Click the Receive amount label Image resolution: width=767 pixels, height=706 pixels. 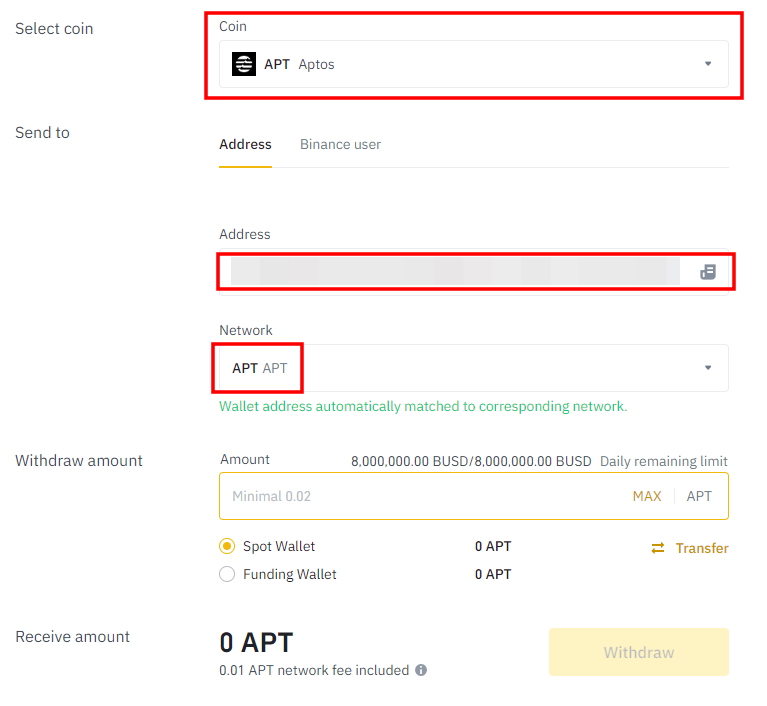[x=72, y=637]
